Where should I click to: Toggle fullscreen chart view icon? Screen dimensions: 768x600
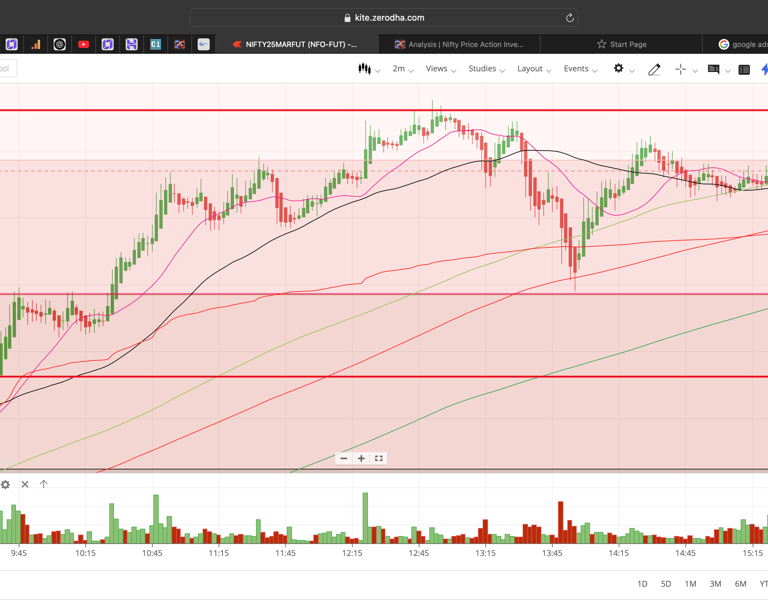[379, 458]
